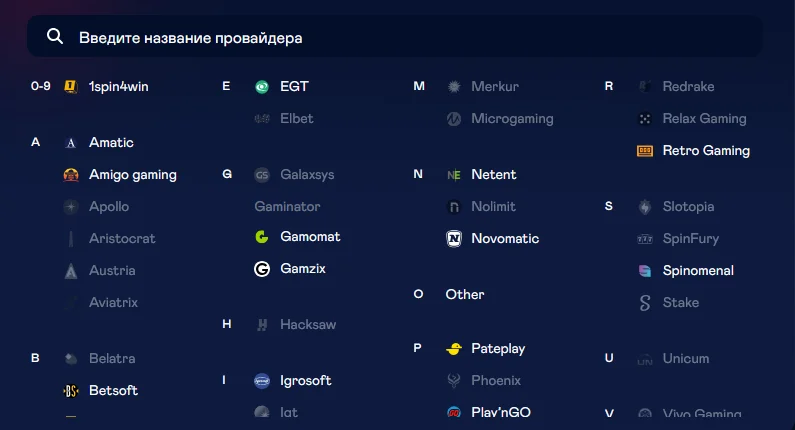
Task: Click the Belatra logo icon
Action: 71,359
